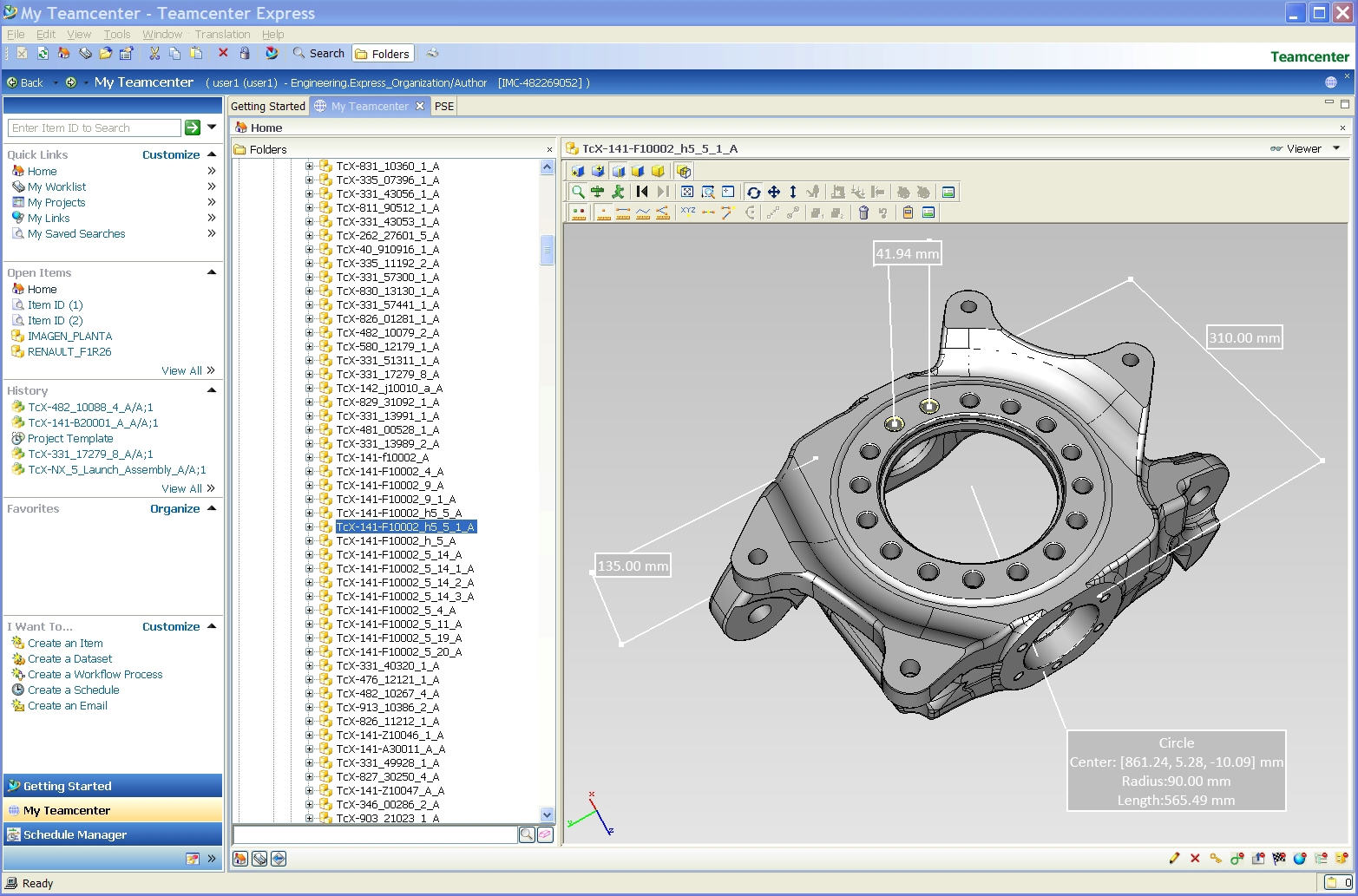Screen dimensions: 1358x896
Task: Select the angle measurement tool
Action: [x=663, y=213]
